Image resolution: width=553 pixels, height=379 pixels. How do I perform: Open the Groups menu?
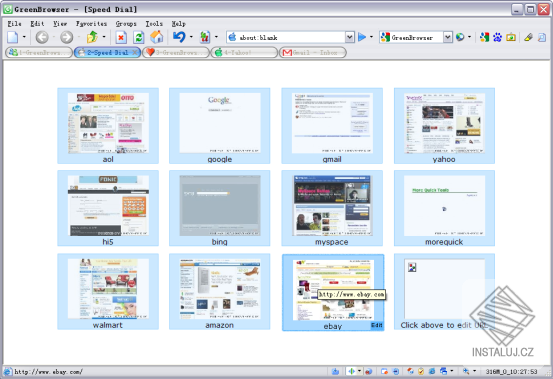tap(126, 24)
